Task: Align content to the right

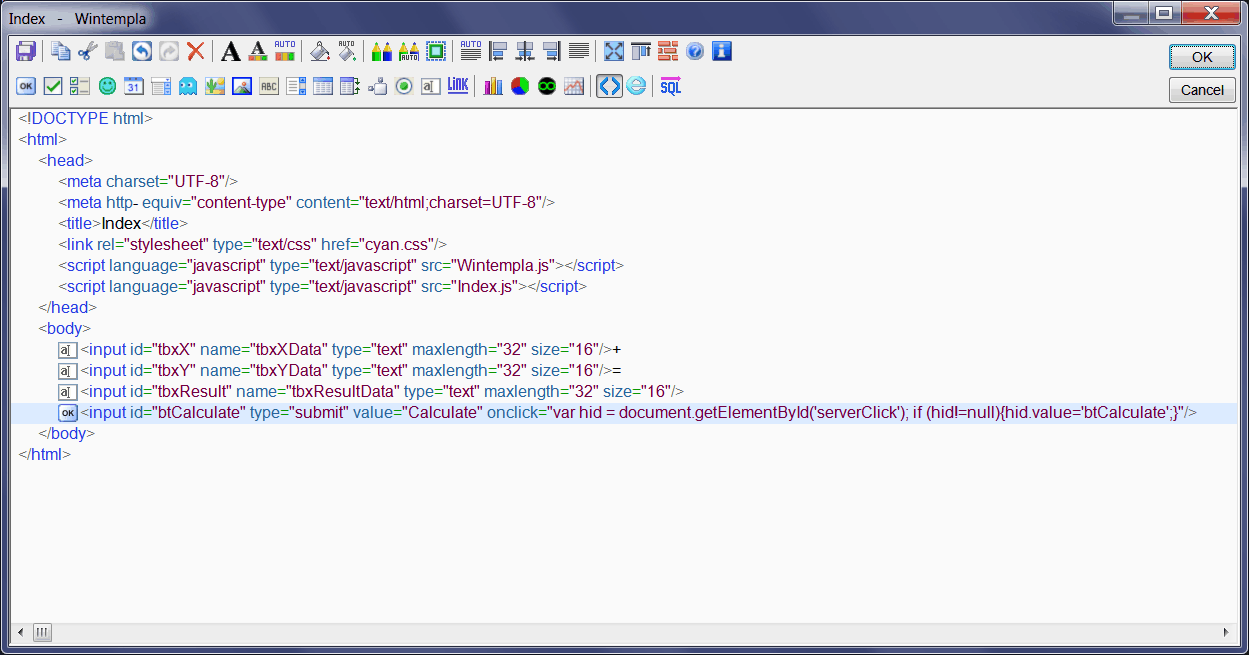Action: [x=552, y=51]
